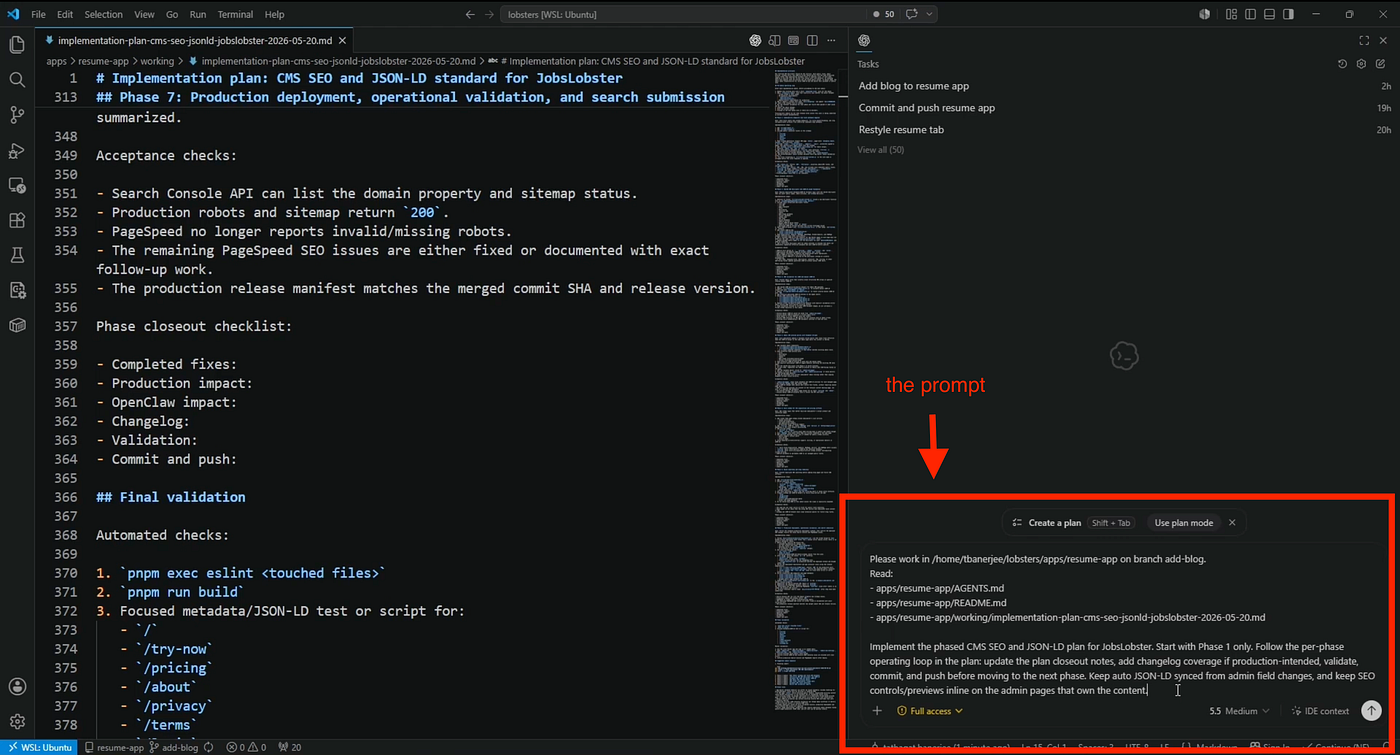The image size is (1400, 755).
Task: Open the 5.5 Medium model dropdown
Action: [x=1239, y=711]
